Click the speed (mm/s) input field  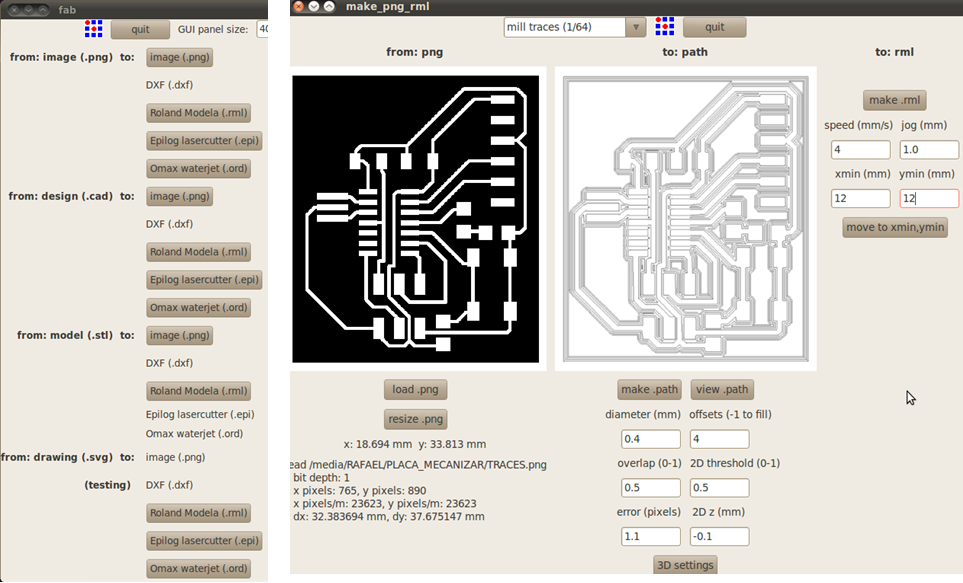click(x=860, y=150)
